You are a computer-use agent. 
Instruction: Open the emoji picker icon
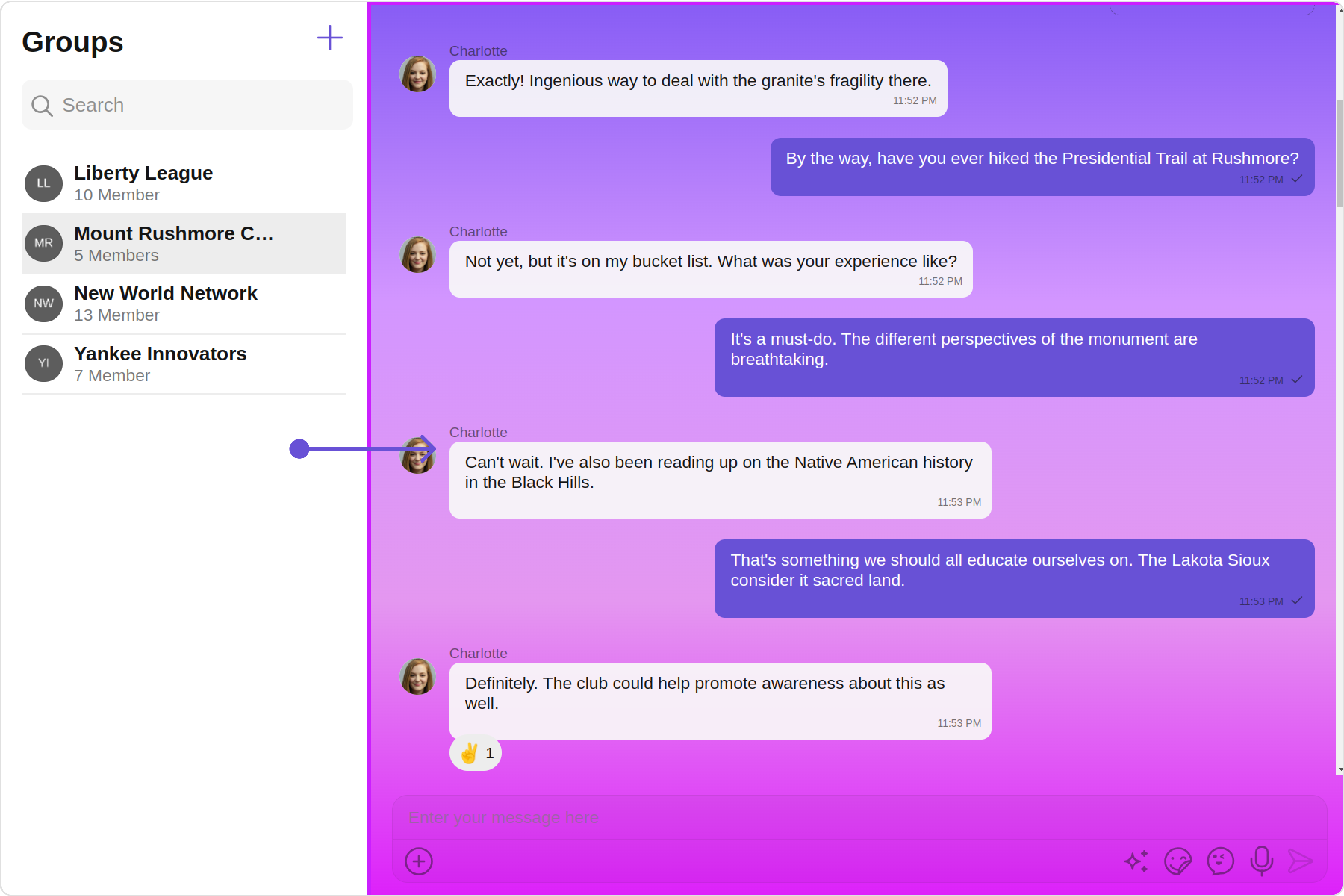[x=1220, y=861]
